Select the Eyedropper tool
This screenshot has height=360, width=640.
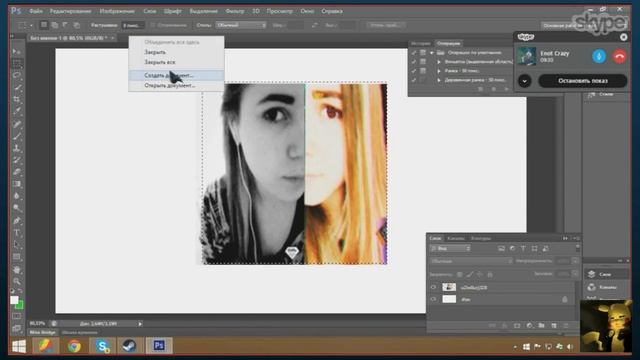[x=17, y=111]
